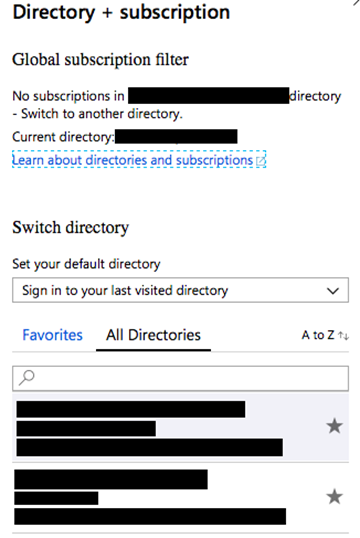The image size is (360, 538).
Task: Click the magnifying glass search icon
Action: point(26,378)
